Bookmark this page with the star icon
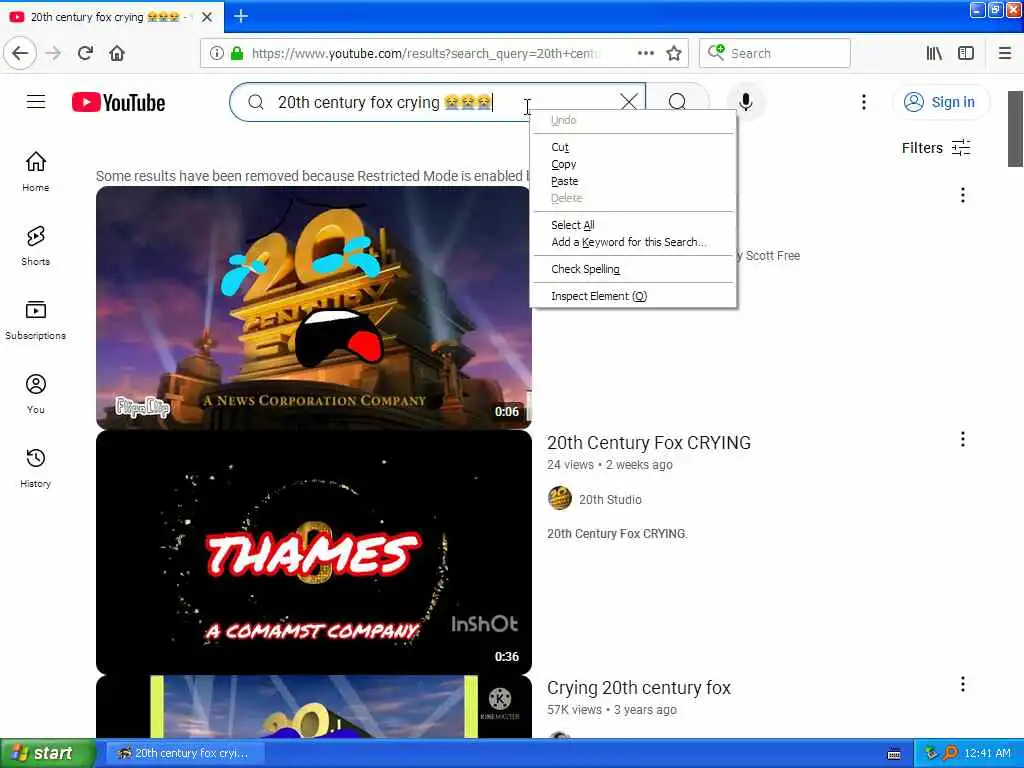1024x768 pixels. click(673, 54)
